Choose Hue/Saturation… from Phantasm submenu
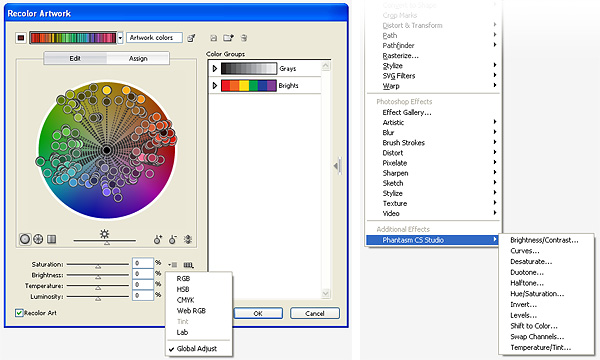The width and height of the screenshot is (600, 360). 537,294
